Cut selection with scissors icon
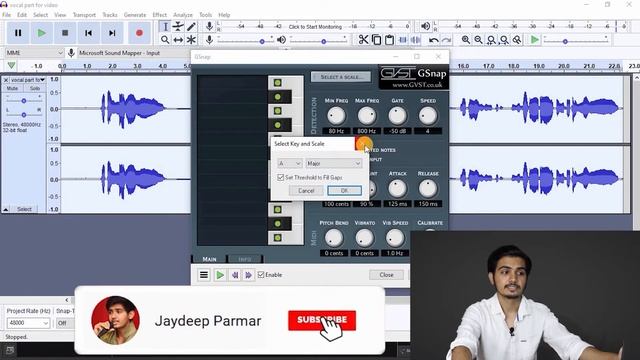Image resolution: width=640 pixels, height=360 pixels. [x=363, y=40]
